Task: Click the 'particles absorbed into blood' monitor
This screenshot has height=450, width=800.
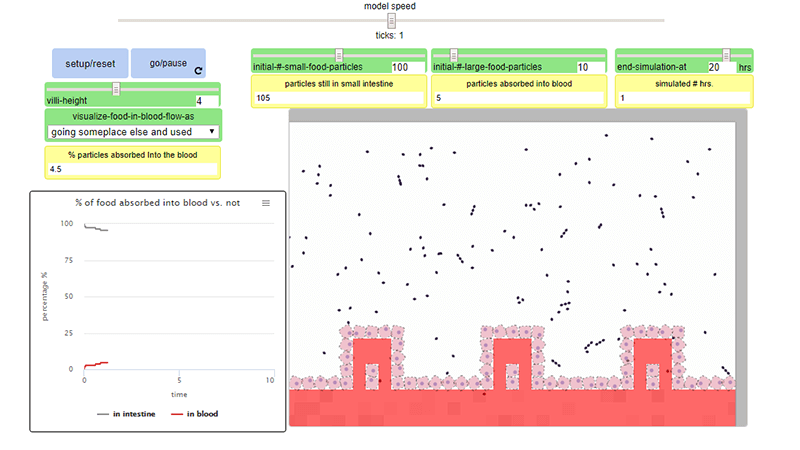Action: (519, 91)
